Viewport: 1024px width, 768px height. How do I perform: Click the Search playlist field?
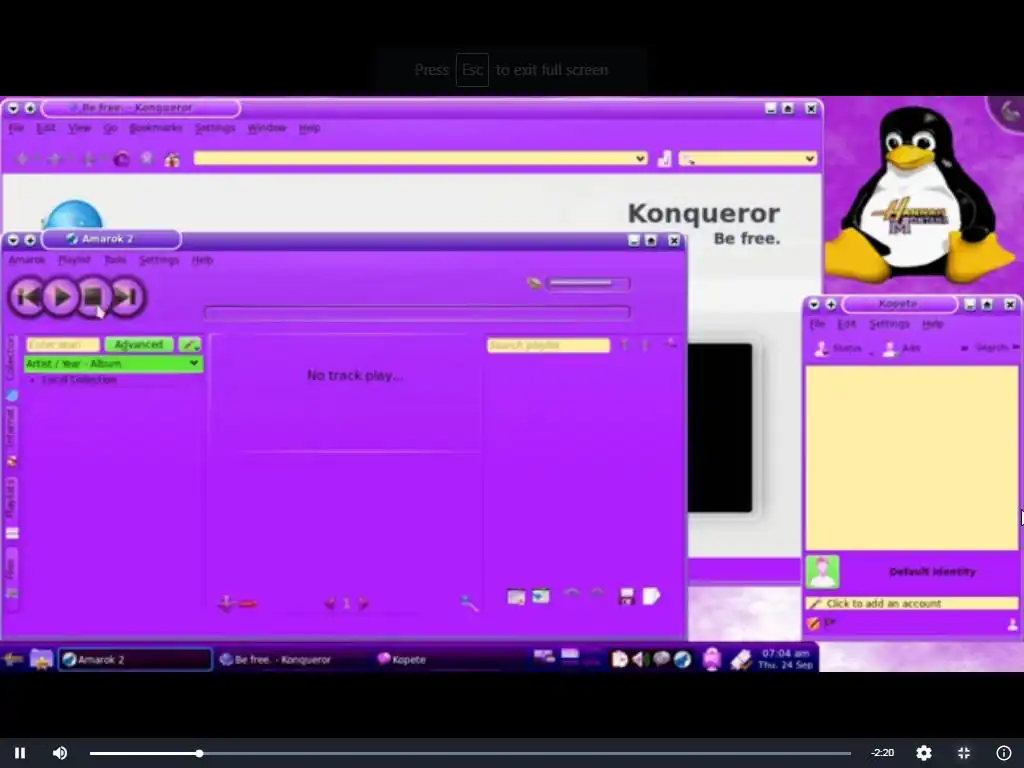click(x=549, y=345)
